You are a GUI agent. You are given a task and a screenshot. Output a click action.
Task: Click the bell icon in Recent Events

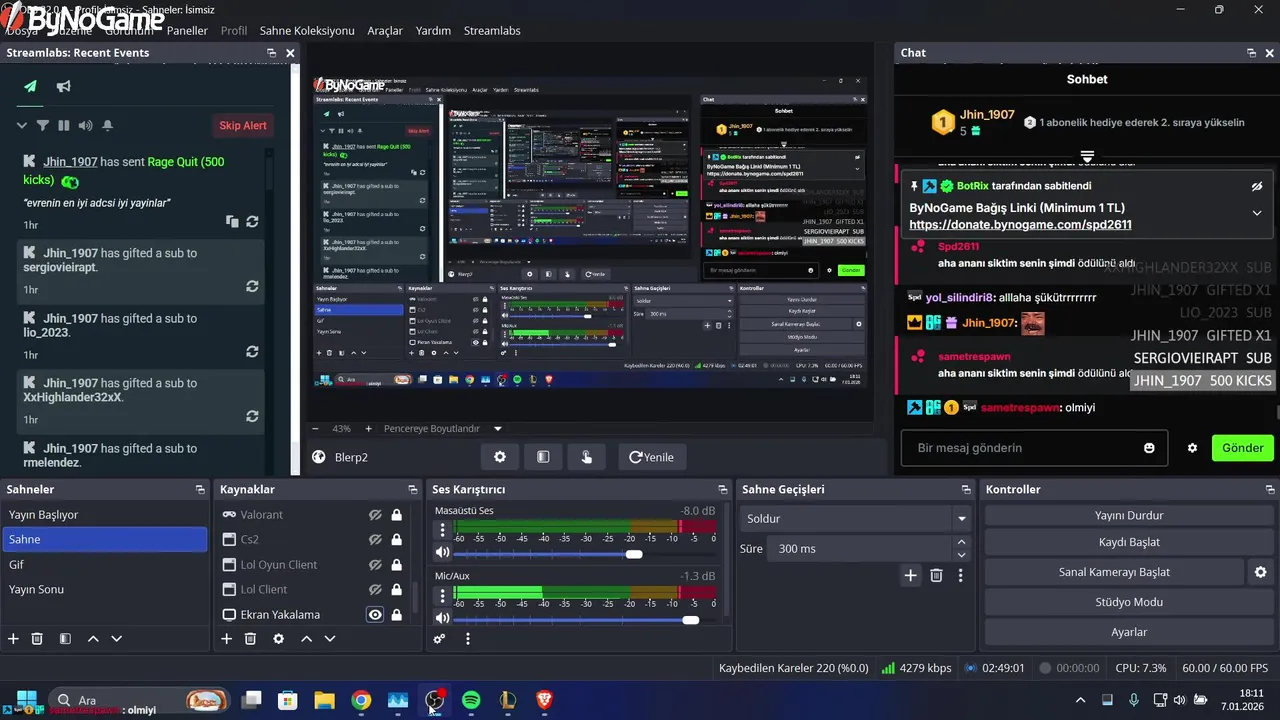coord(108,125)
